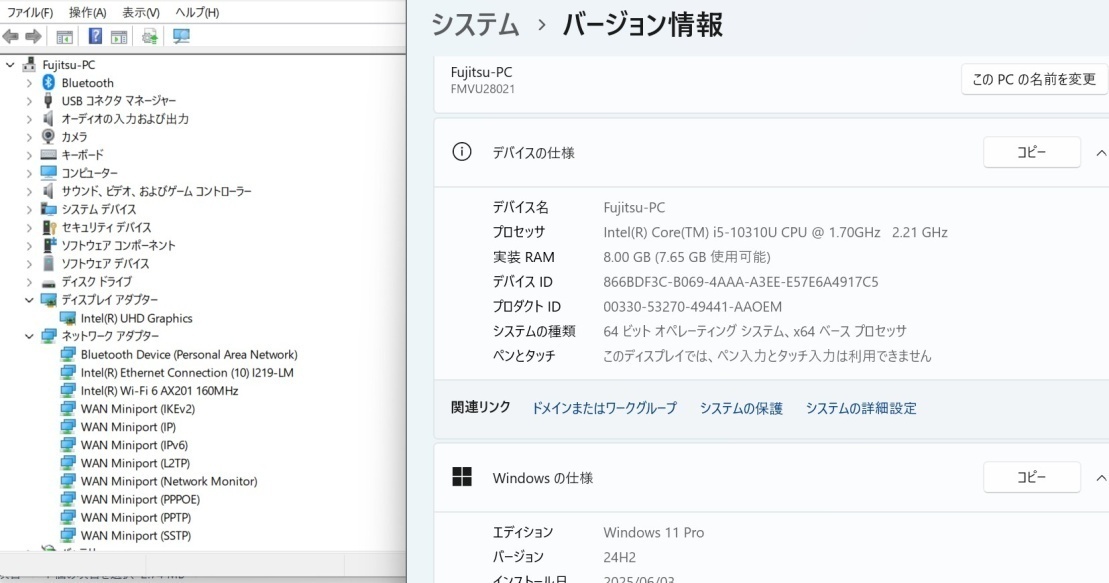1109x583 pixels.
Task: Click the Help toolbar icon with question mark
Action: 95,37
